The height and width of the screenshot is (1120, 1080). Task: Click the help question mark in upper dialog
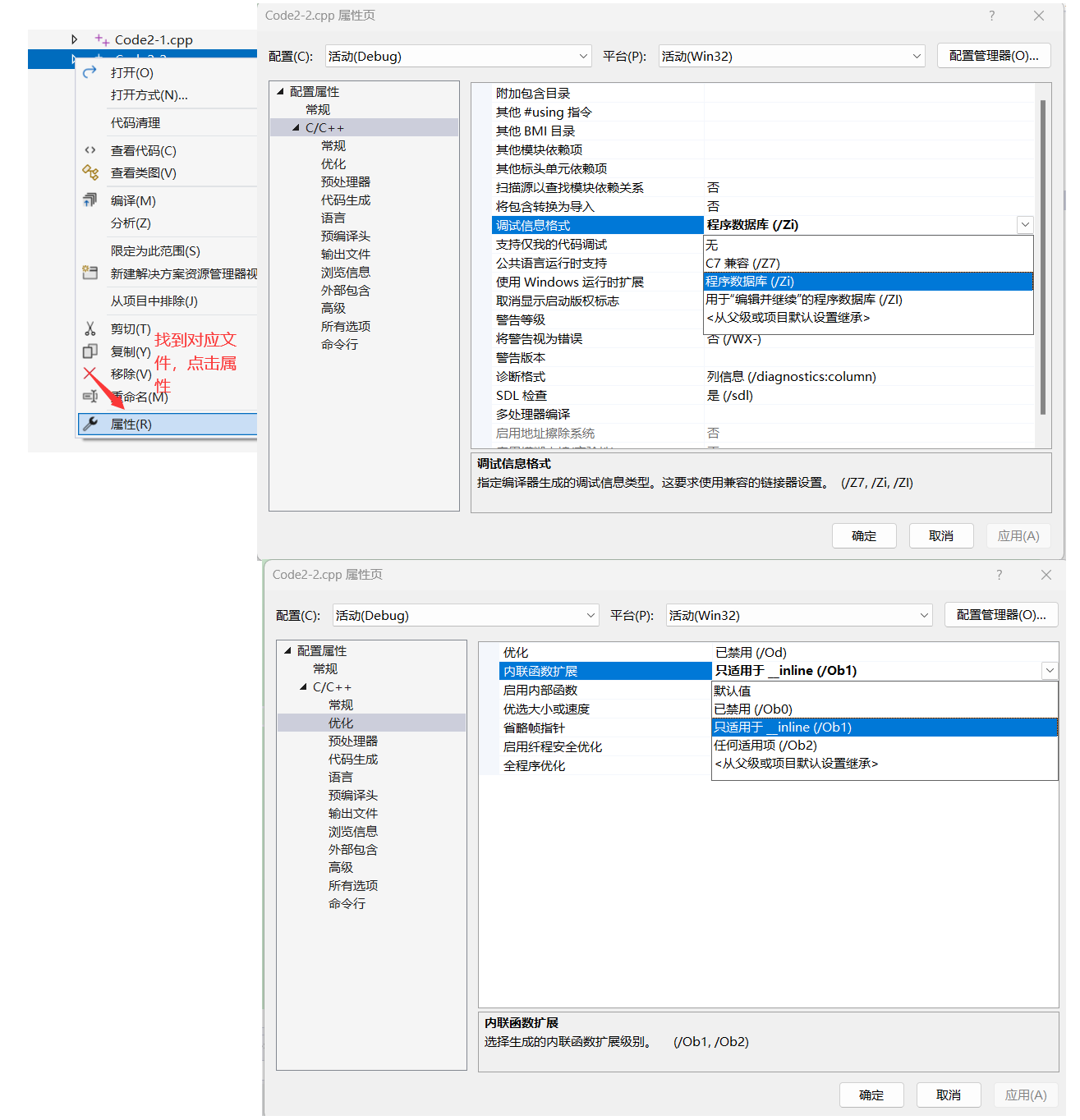[x=992, y=16]
